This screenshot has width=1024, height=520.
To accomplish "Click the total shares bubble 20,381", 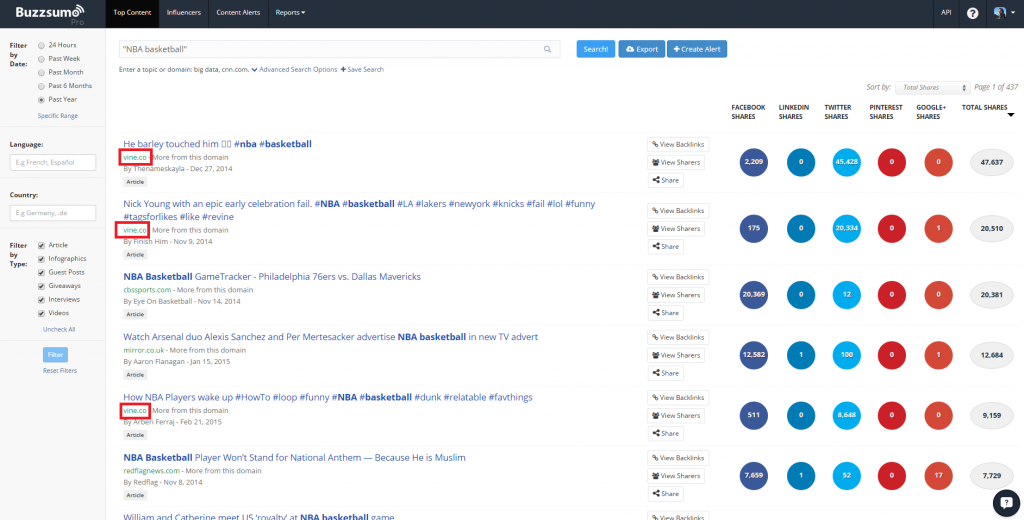I will click(x=991, y=295).
